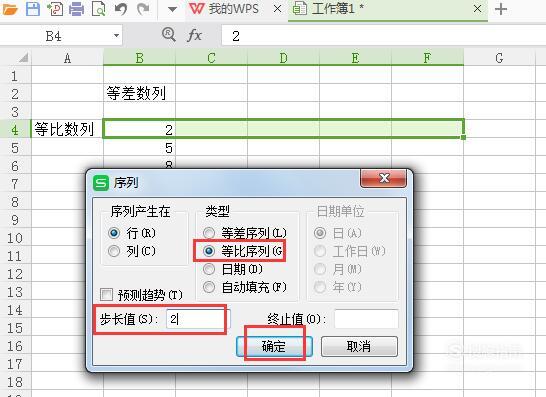Click the 终止值(O) input field
Viewport: 546px width, 397px height.
point(366,319)
